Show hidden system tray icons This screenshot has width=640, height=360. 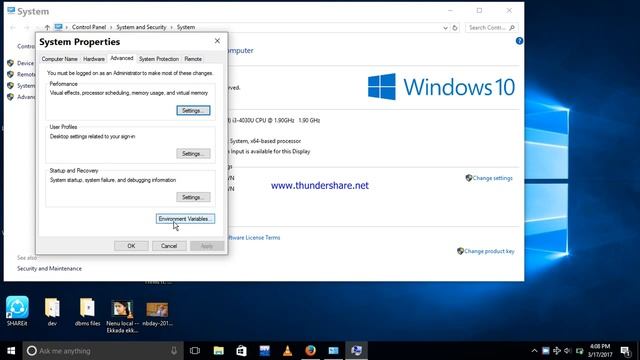[x=534, y=351]
